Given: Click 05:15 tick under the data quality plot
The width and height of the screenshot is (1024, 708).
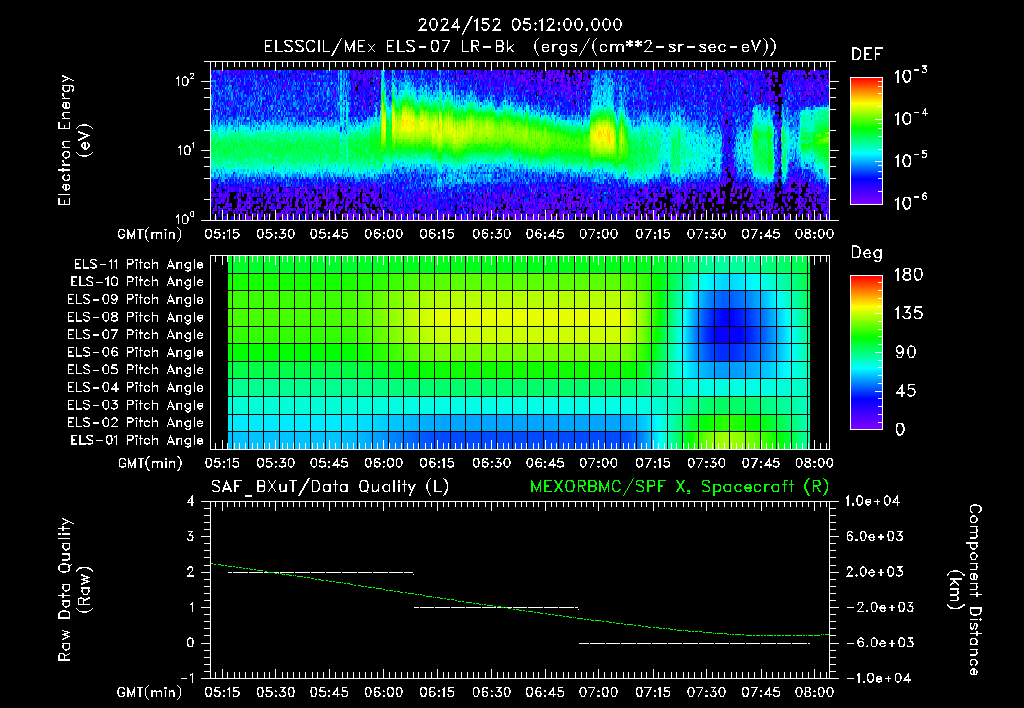Looking at the screenshot, I should (222, 692).
